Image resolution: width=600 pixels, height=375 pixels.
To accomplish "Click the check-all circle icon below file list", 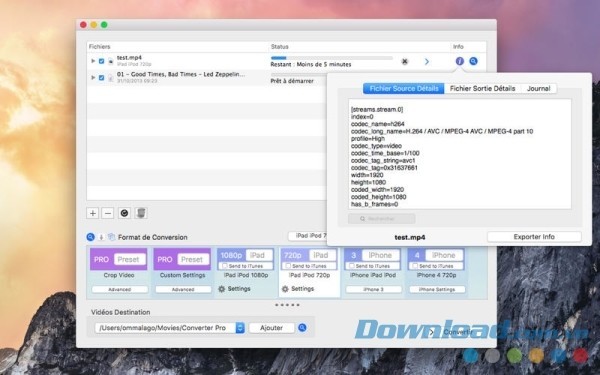I will click(x=124, y=213).
